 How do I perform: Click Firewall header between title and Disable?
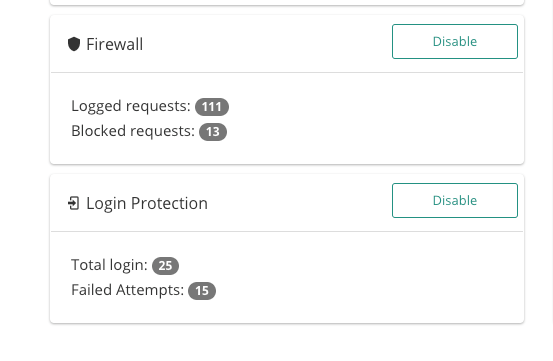click(267, 44)
